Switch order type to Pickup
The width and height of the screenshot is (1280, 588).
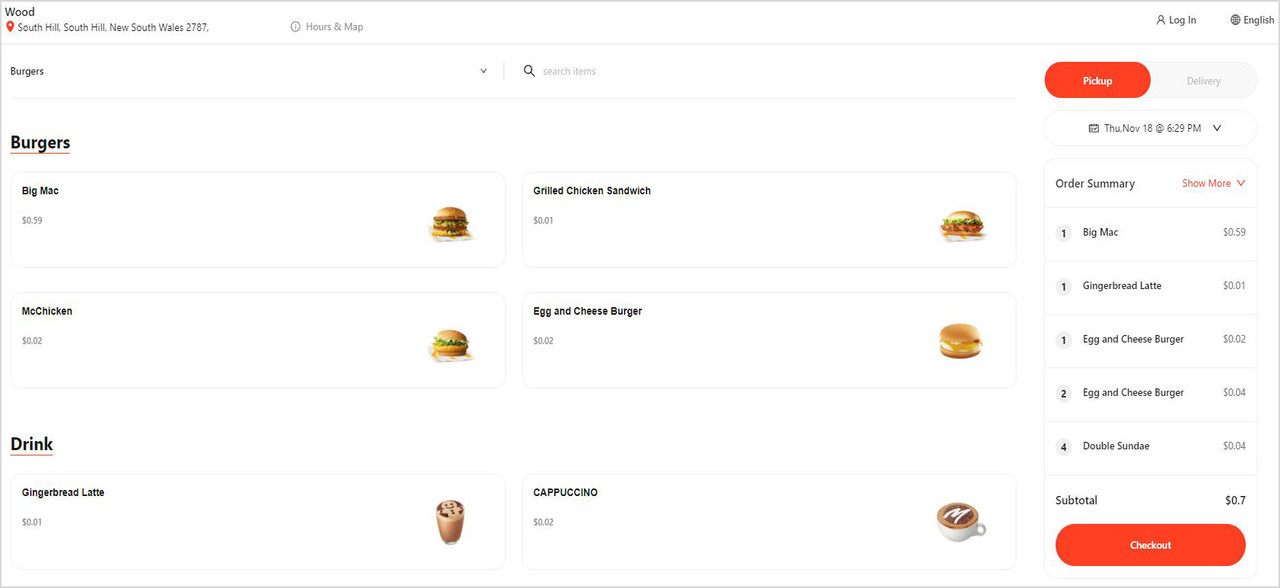[x=1097, y=81]
